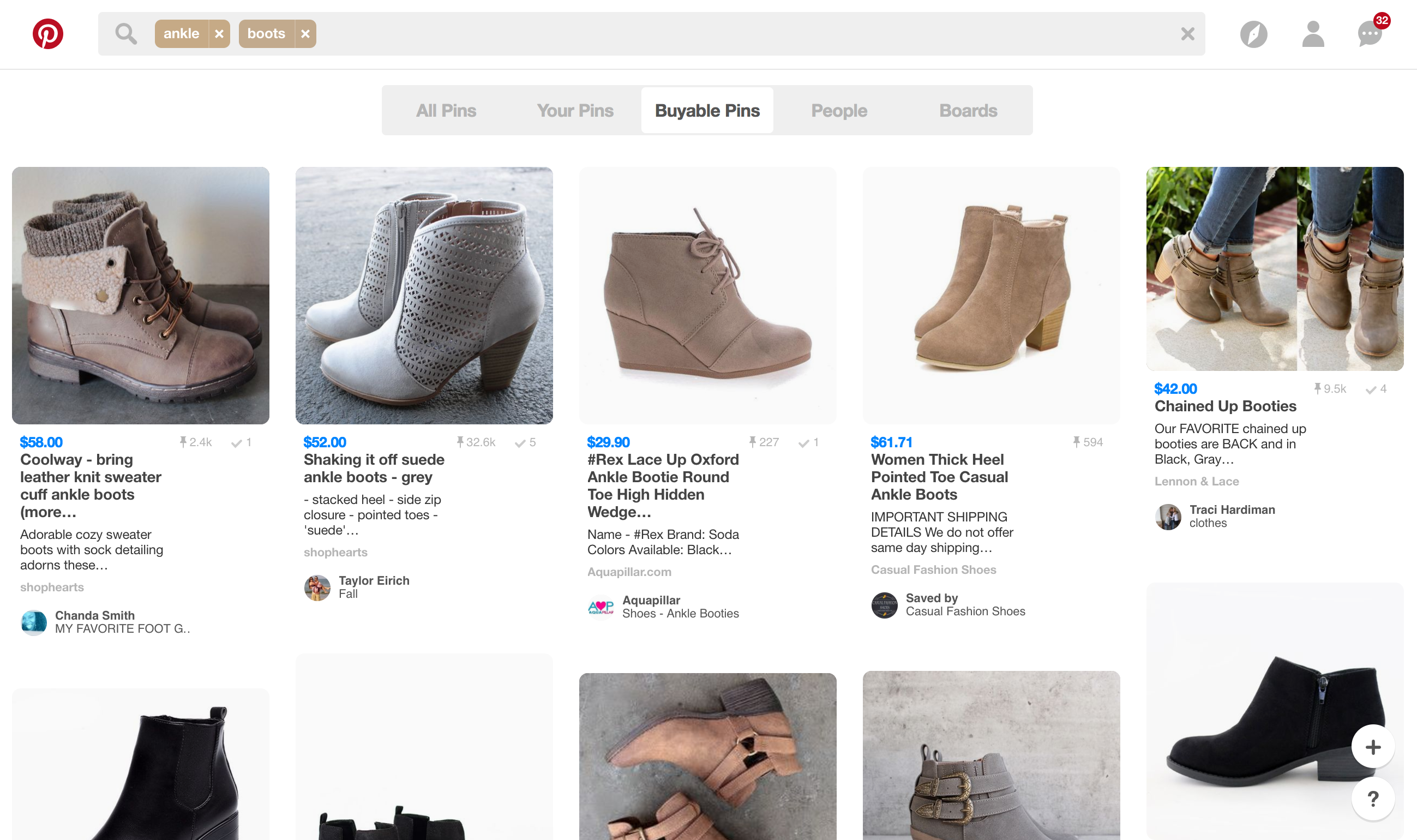The image size is (1417, 840).
Task: Open Taylor Eirich's 'Fall' board
Action: (348, 595)
